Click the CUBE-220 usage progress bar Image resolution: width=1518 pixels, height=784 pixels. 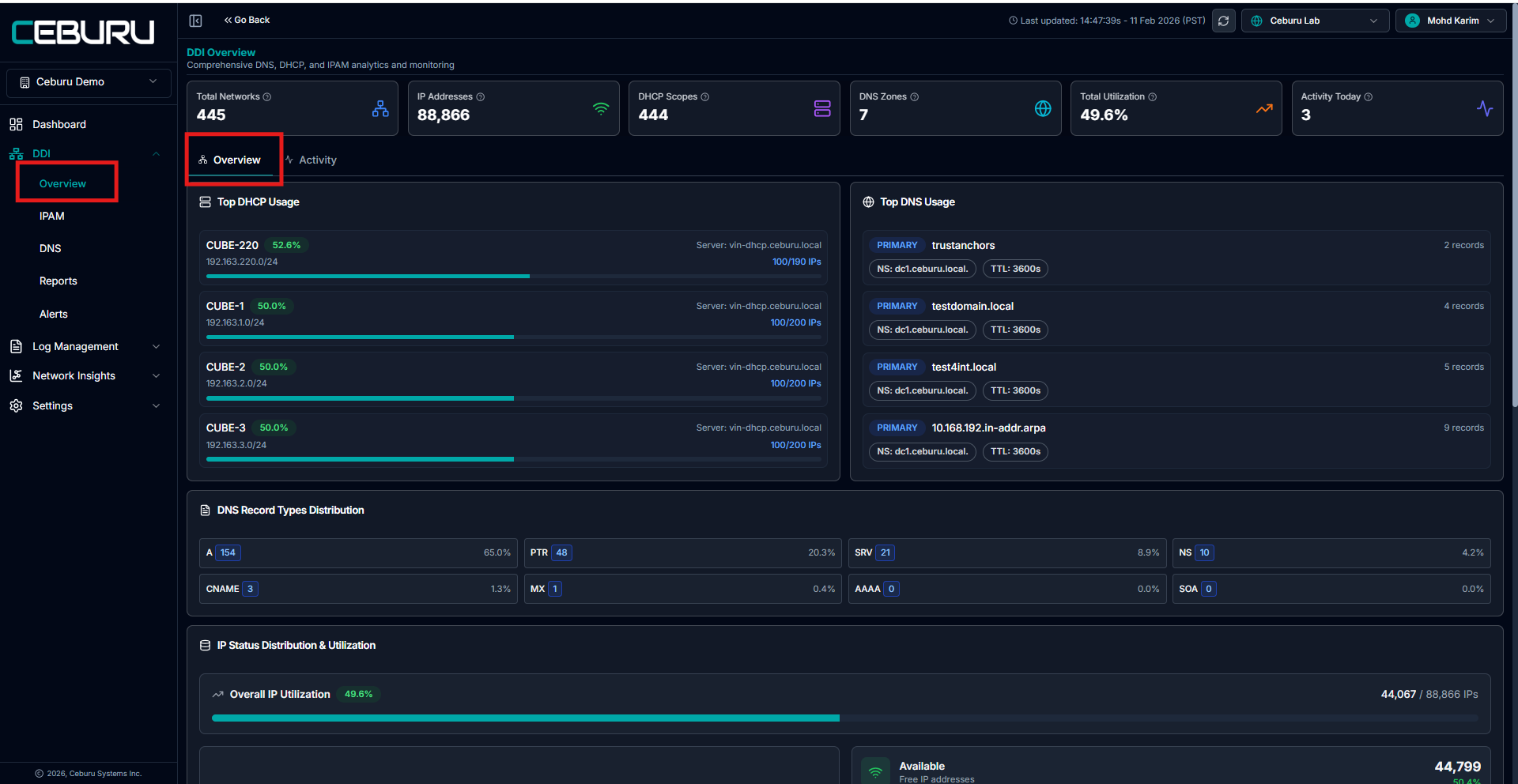[x=513, y=277]
